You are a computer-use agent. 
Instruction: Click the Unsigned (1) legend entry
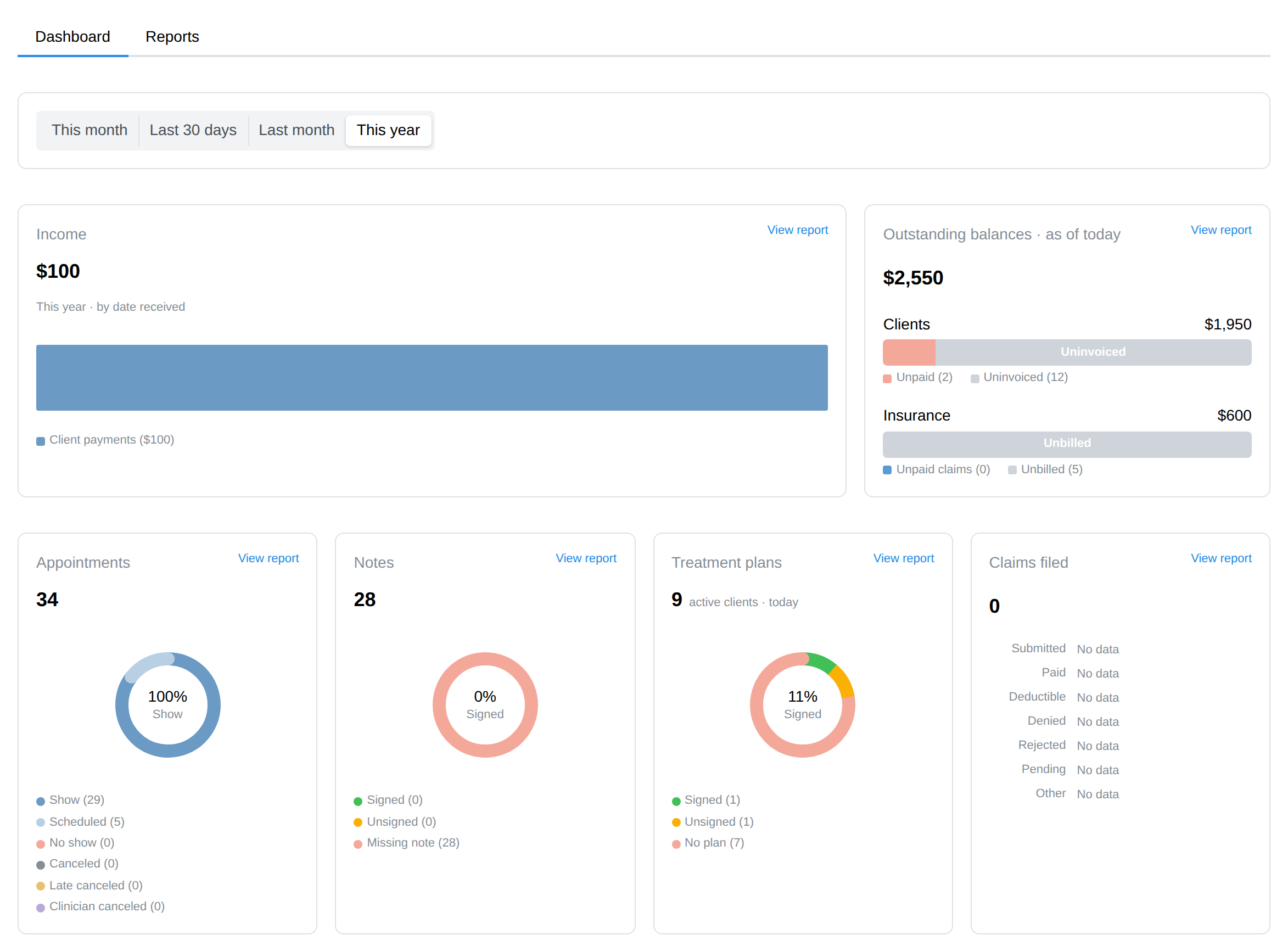[712, 822]
